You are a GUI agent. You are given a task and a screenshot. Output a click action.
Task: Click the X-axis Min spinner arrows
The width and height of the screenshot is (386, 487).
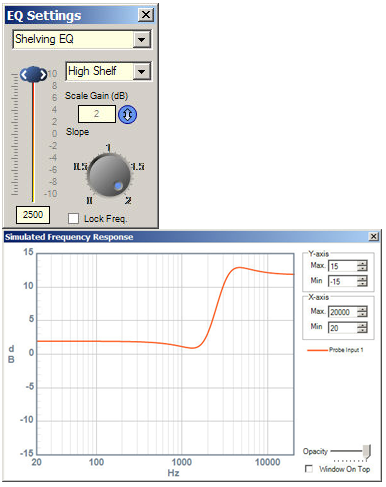(362, 328)
